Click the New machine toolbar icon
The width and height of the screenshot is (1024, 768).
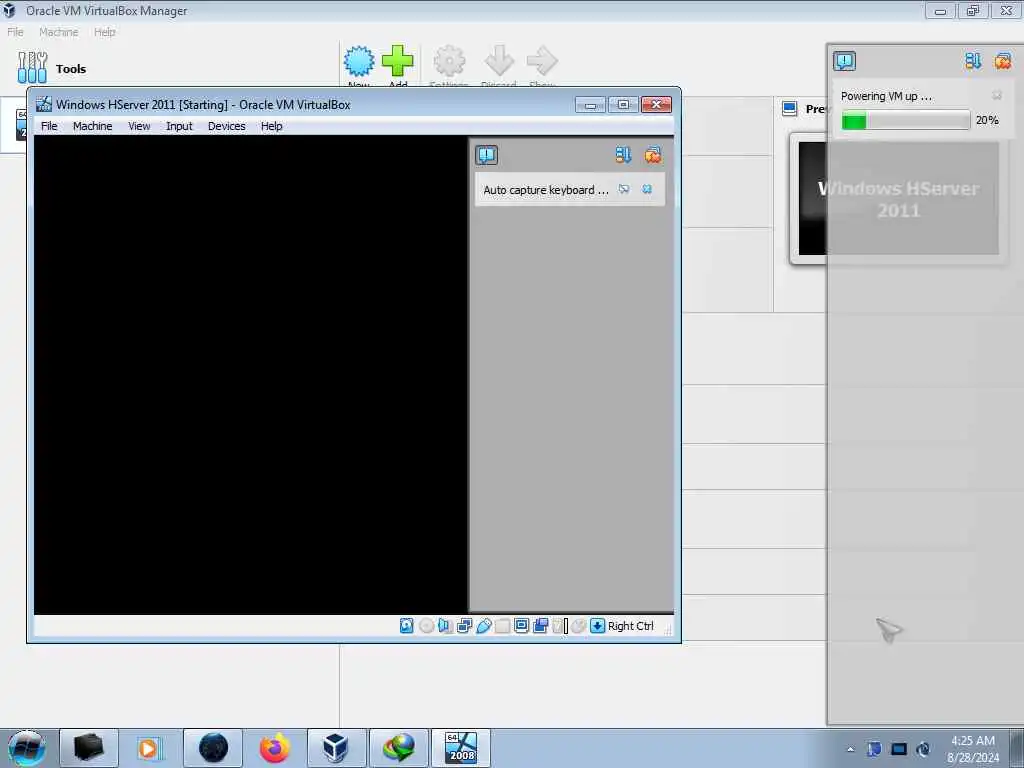point(359,61)
